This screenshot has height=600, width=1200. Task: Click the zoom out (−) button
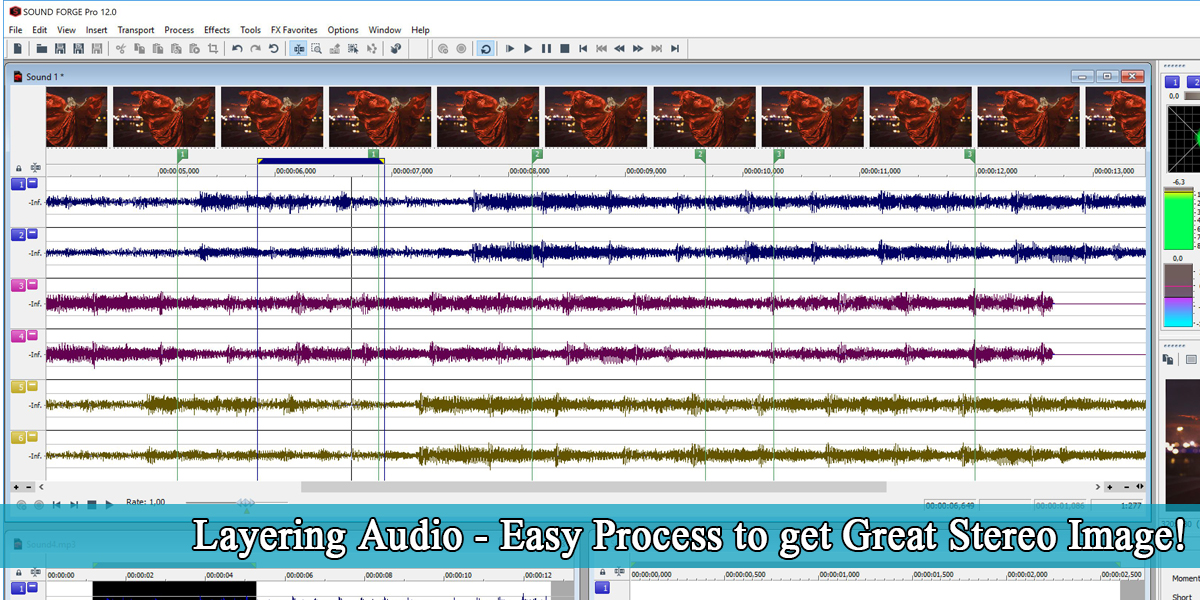click(28, 487)
